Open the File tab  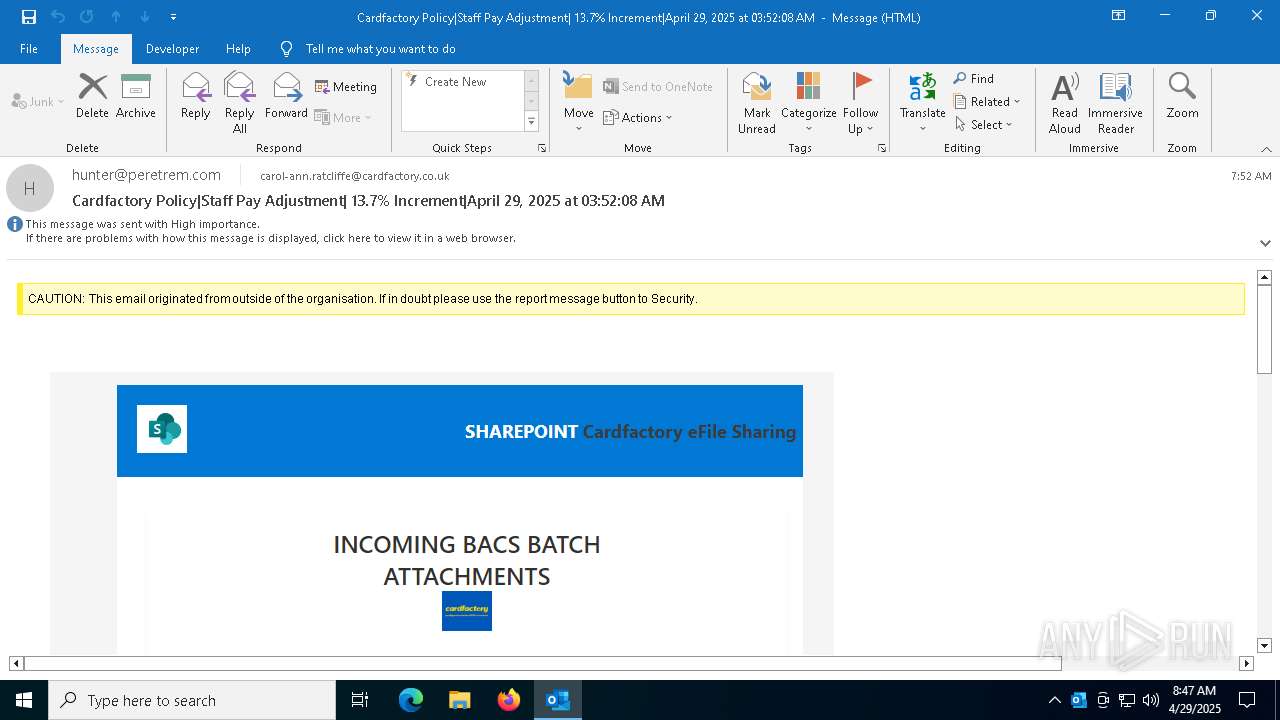point(29,49)
